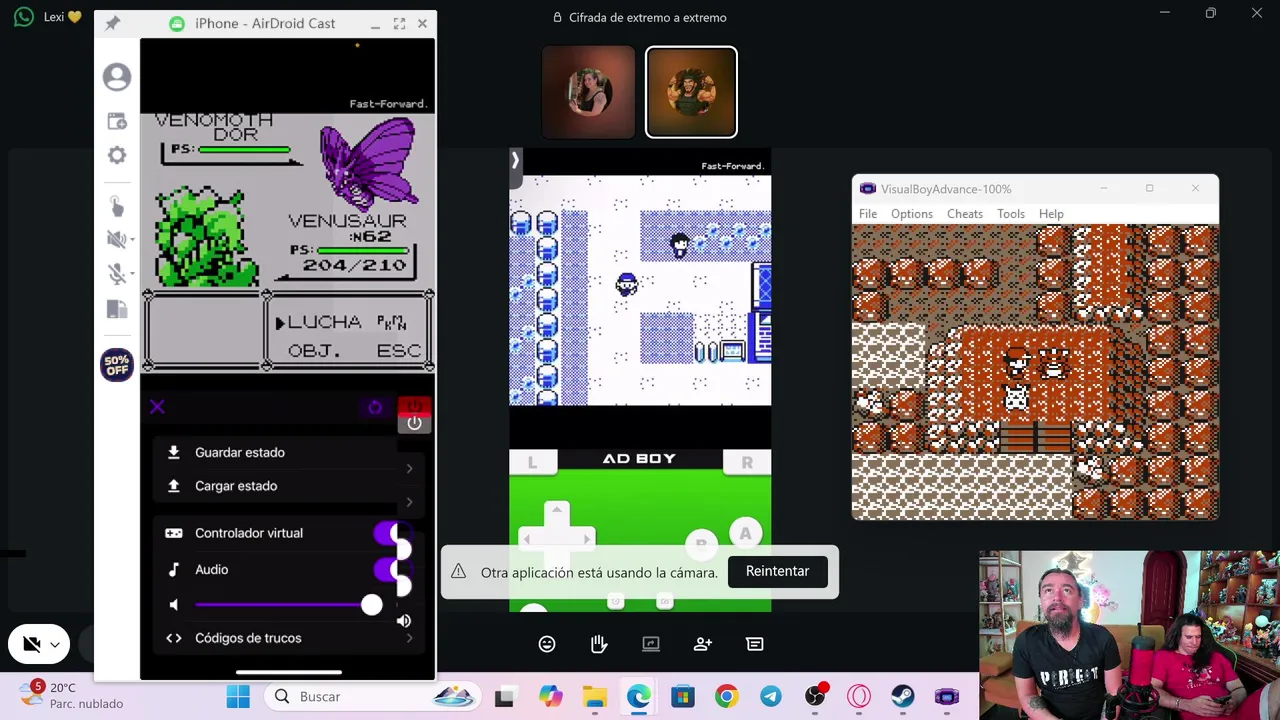Viewport: 1280px width, 720px height.
Task: Open Cheats menu in VisualBoyAdvance
Action: pyautogui.click(x=965, y=214)
